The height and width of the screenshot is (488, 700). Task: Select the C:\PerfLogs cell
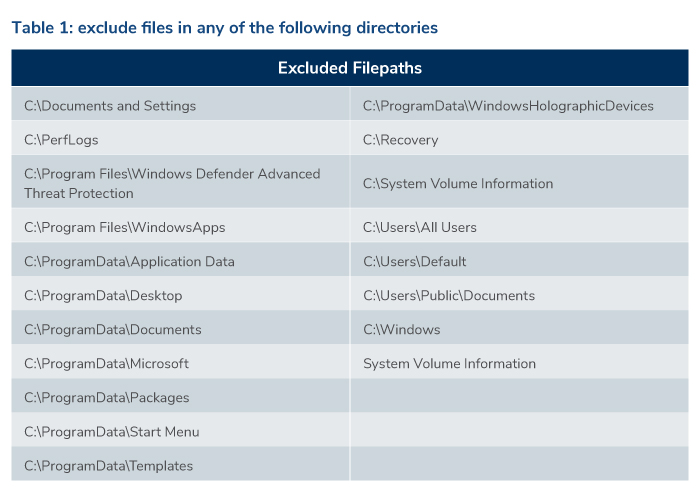[180, 140]
